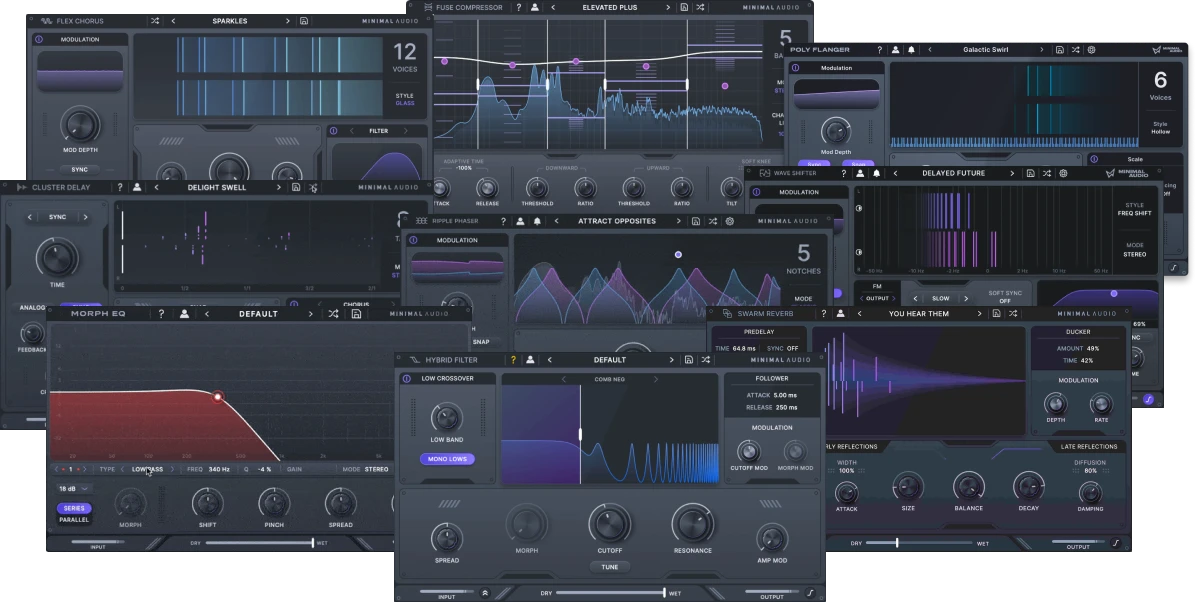Viewport: 1196px width, 602px height.
Task: Open the Late Reflections tab in Swarm Reverb
Action: pos(1088,446)
